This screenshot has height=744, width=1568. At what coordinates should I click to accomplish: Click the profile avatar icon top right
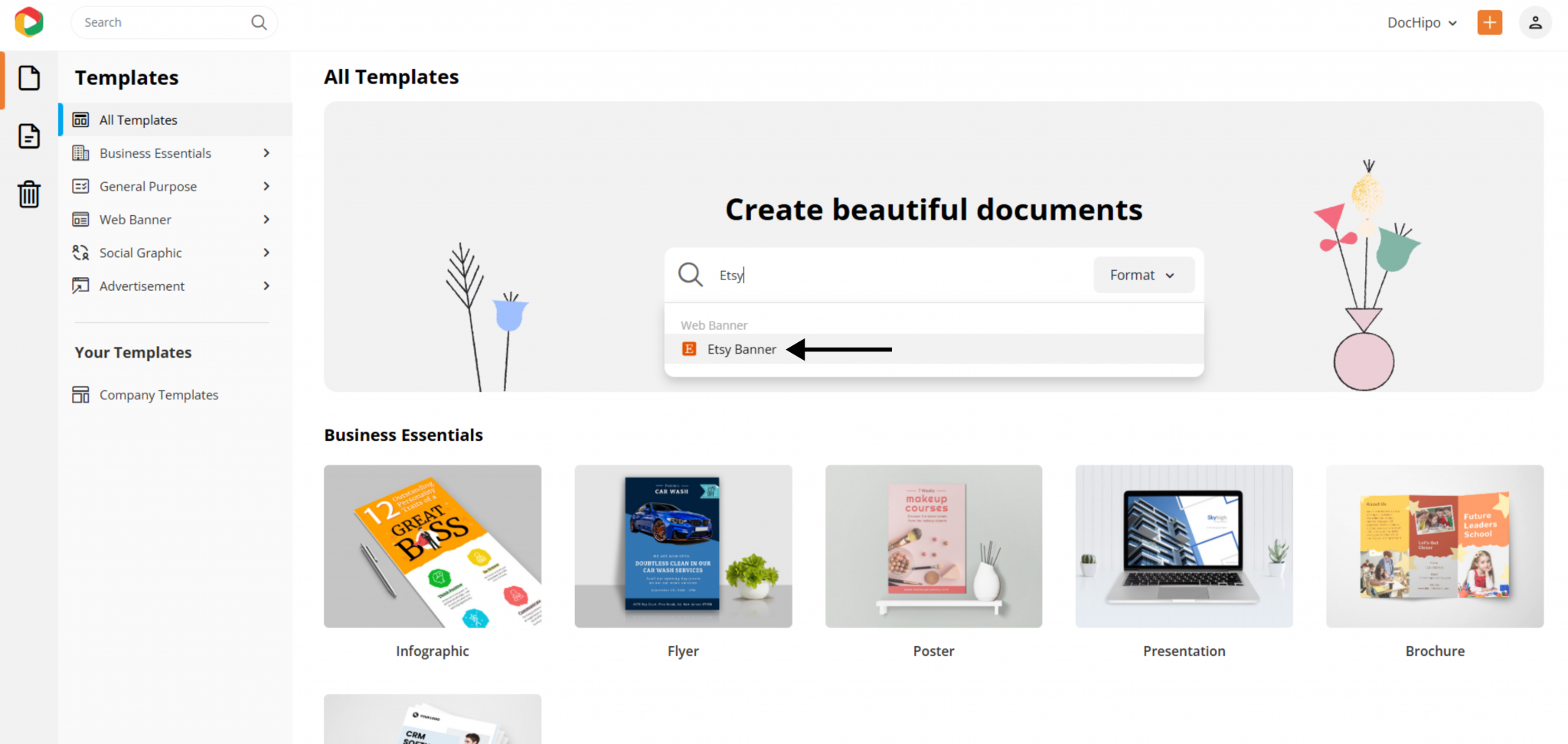1536,22
